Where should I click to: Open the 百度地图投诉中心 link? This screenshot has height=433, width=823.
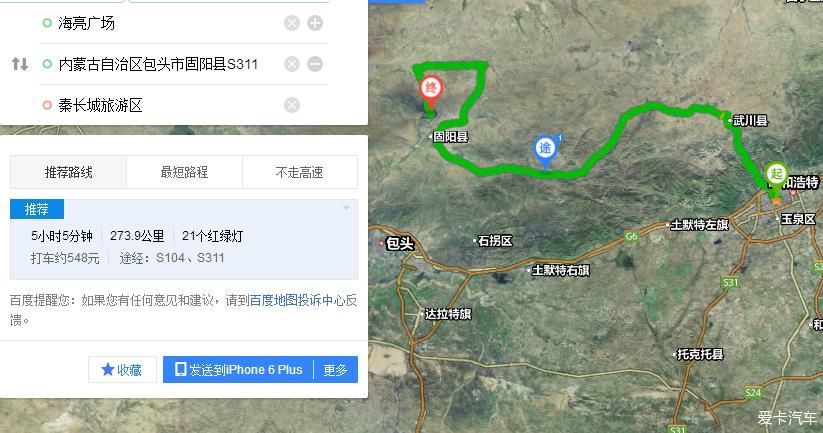point(297,300)
